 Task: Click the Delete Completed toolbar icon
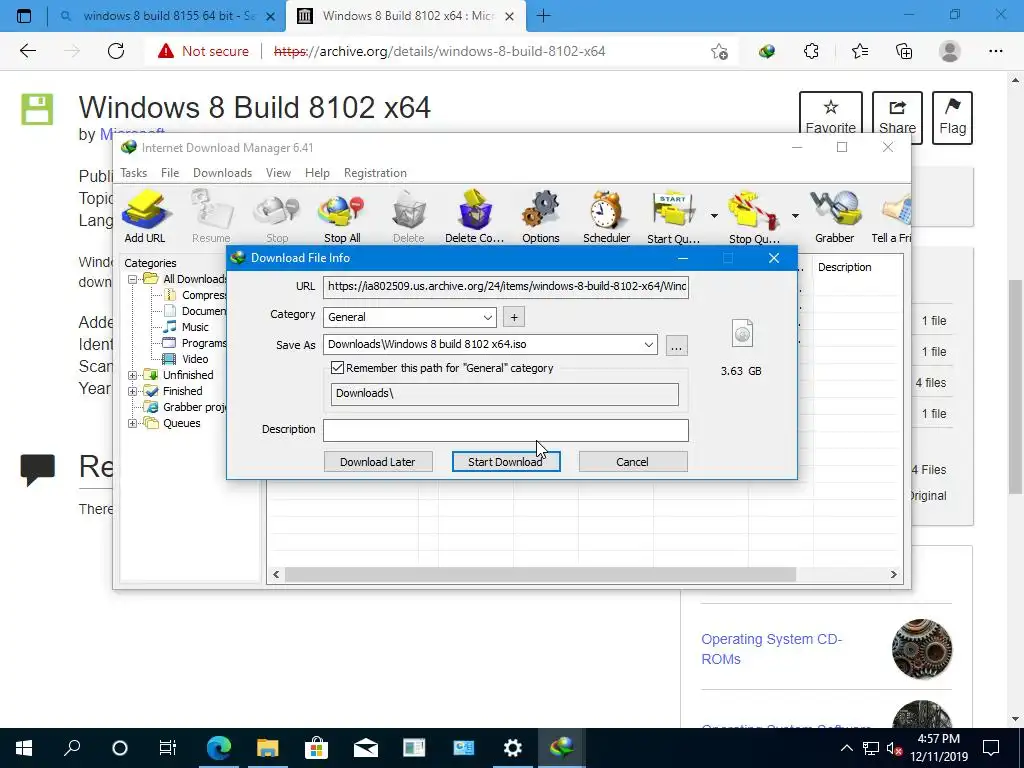(x=475, y=217)
